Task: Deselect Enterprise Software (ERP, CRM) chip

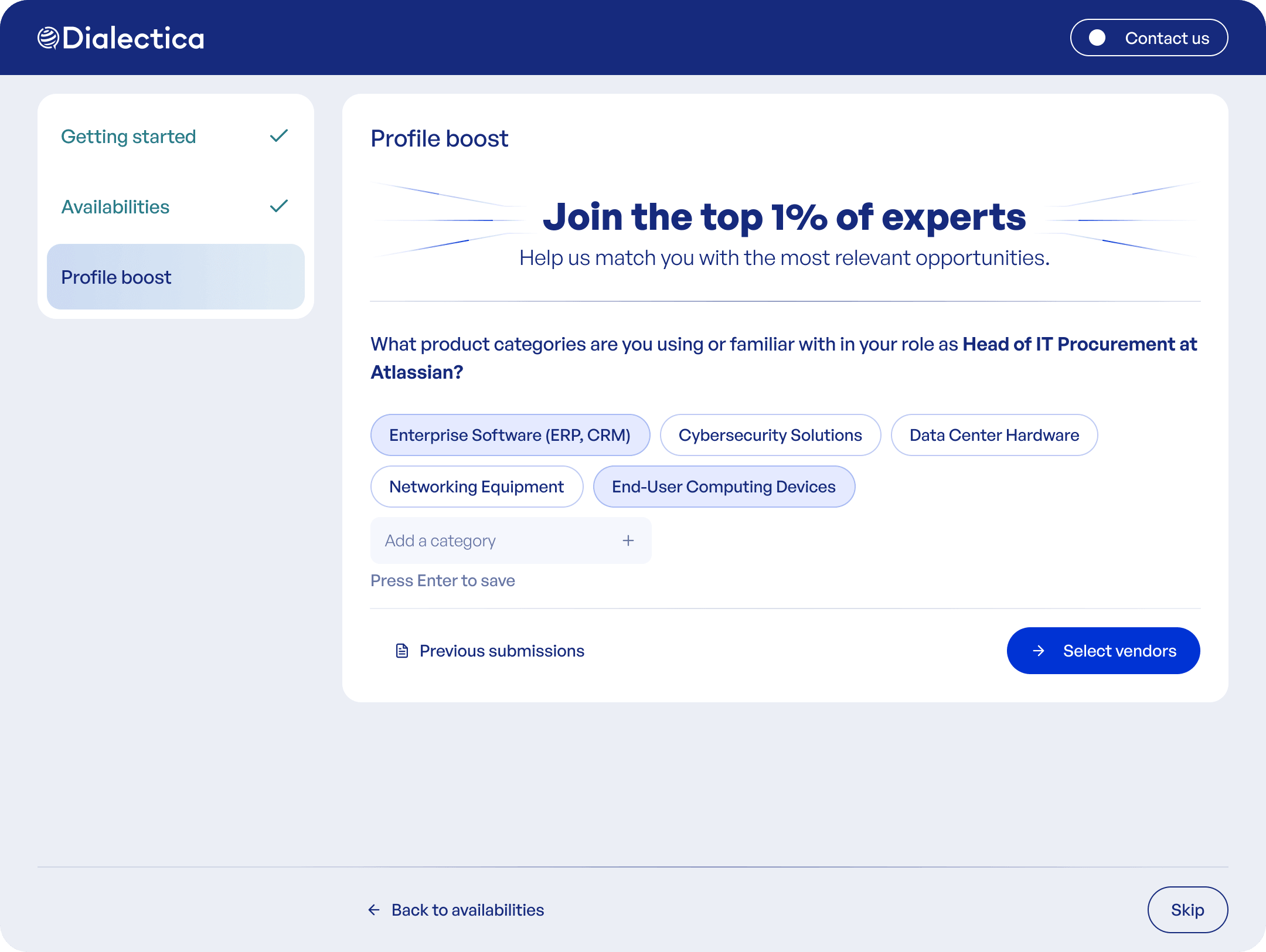Action: pos(510,435)
